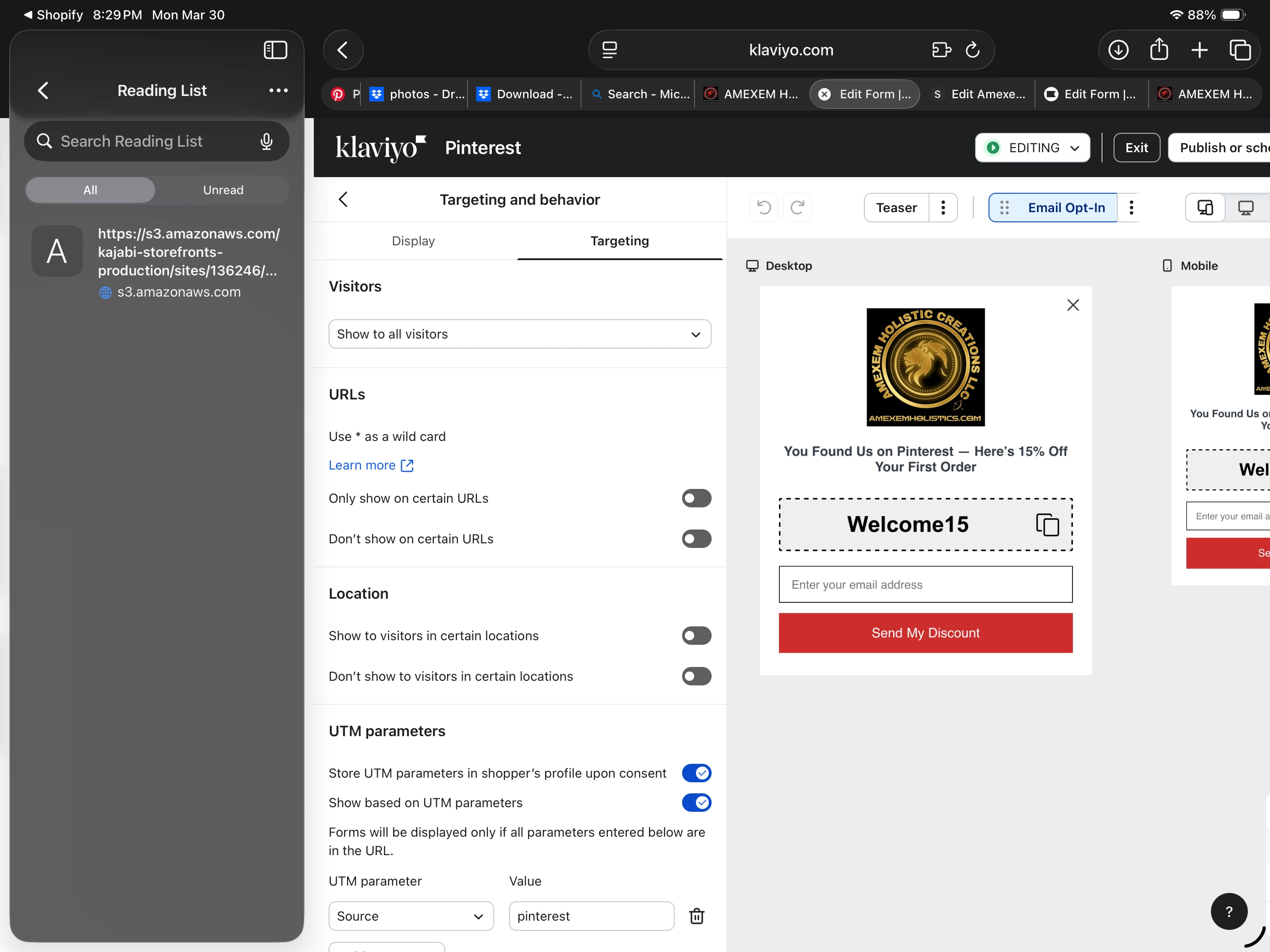Click the Exit button
The height and width of the screenshot is (952, 1270).
(1136, 148)
